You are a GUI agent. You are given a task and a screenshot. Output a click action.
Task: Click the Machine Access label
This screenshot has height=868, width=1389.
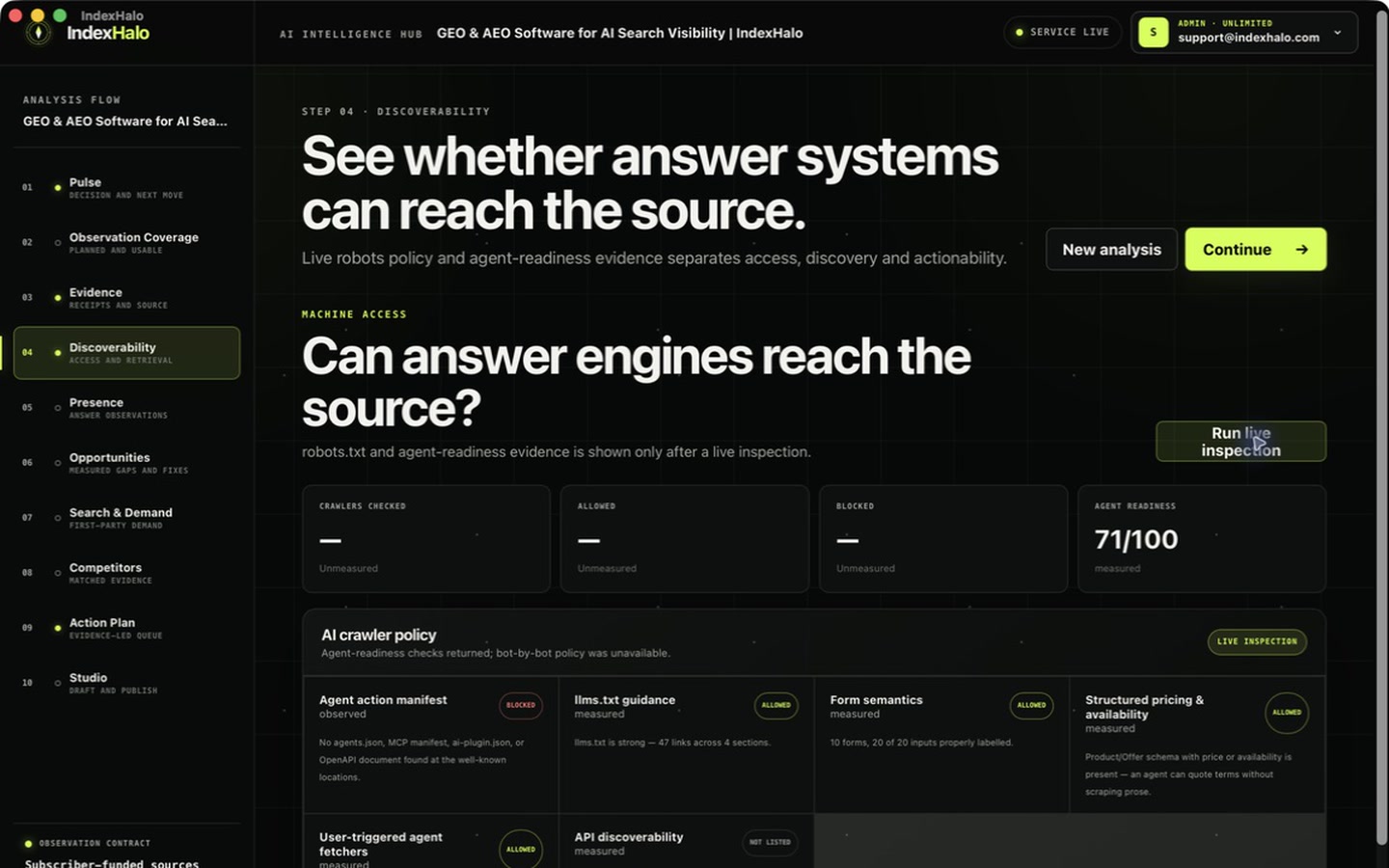[354, 314]
